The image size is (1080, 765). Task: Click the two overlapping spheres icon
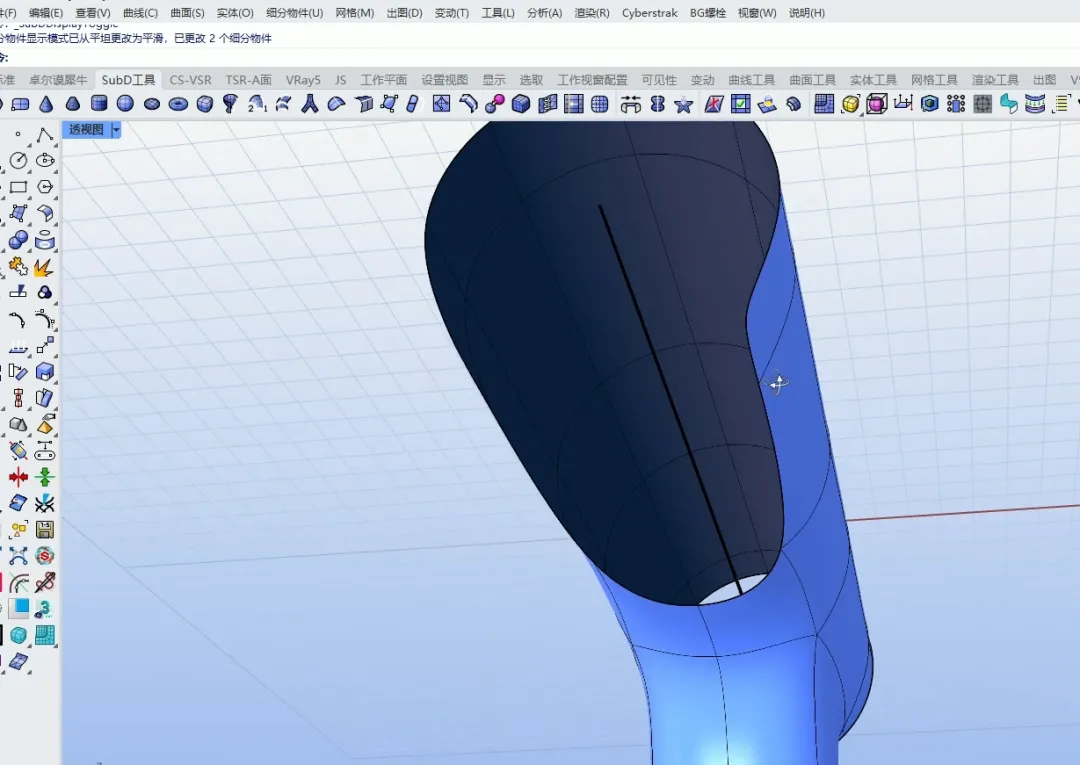pyautogui.click(x=18, y=240)
